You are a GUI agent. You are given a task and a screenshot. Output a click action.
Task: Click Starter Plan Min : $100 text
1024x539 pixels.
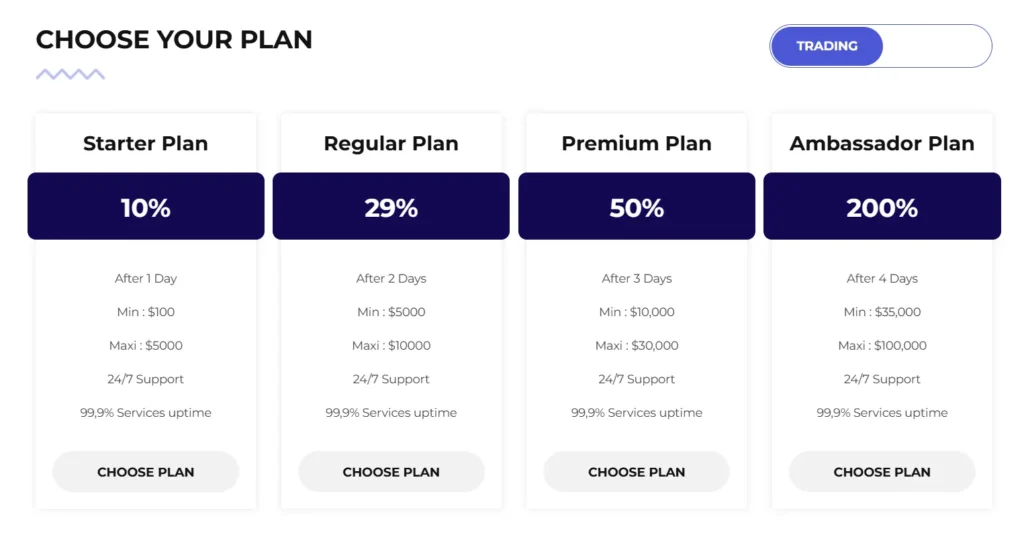tap(146, 312)
